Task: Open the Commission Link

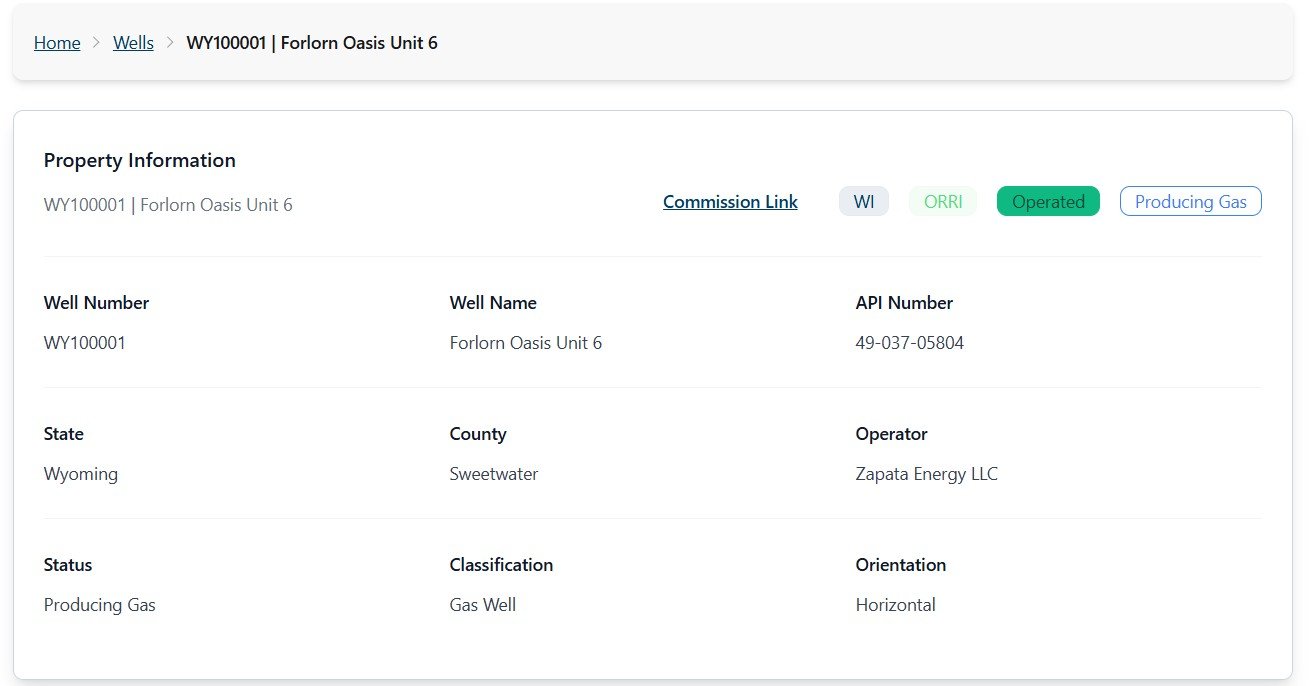Action: [730, 202]
